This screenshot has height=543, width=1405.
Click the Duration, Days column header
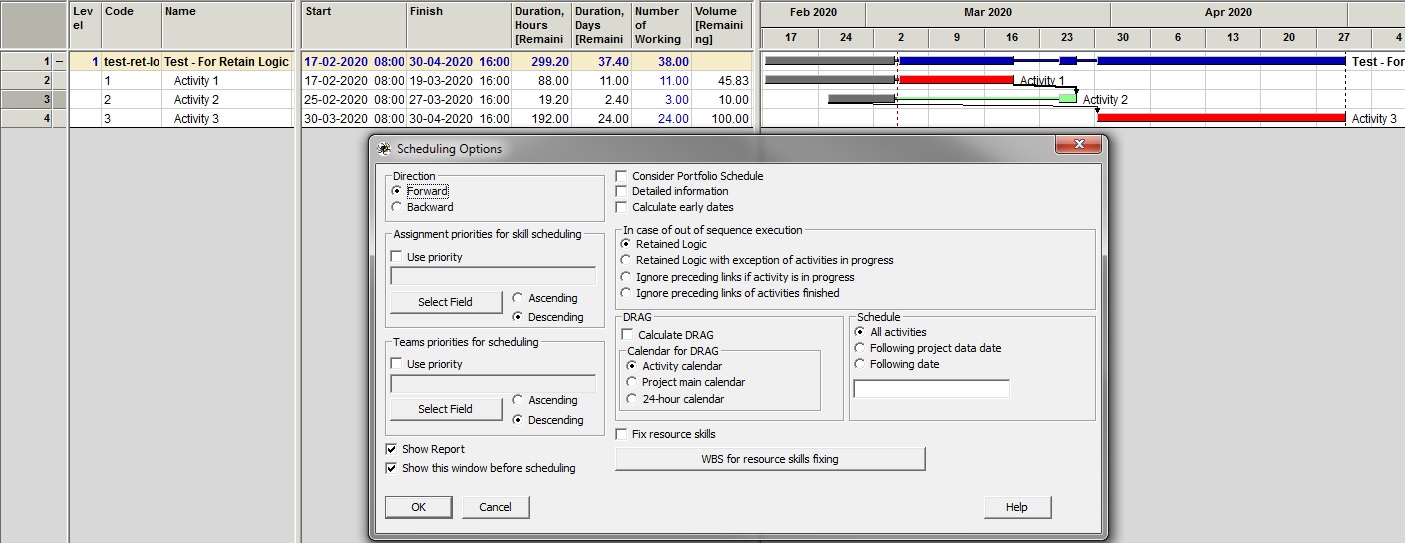click(x=602, y=25)
